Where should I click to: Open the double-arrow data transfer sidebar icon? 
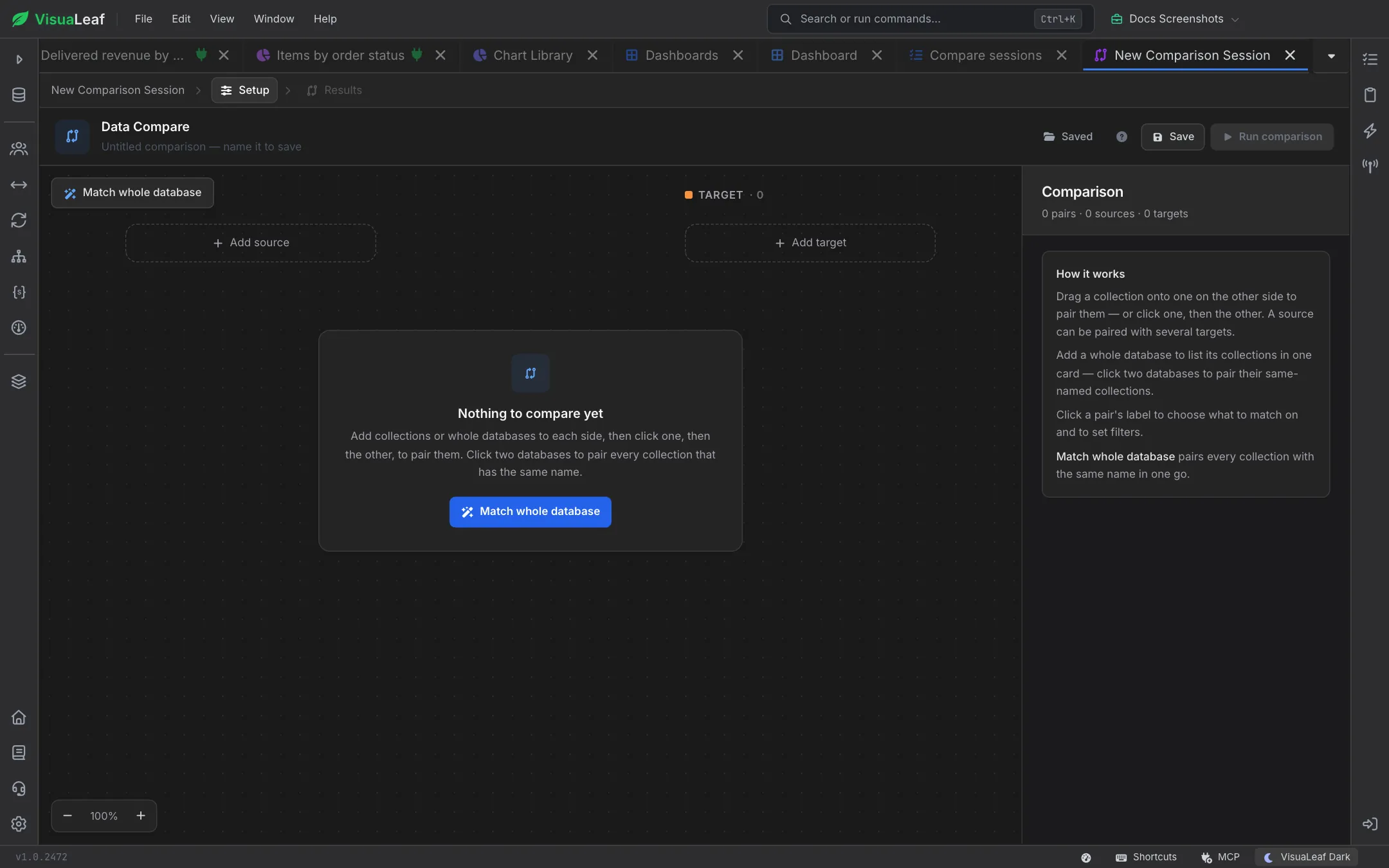click(x=19, y=185)
